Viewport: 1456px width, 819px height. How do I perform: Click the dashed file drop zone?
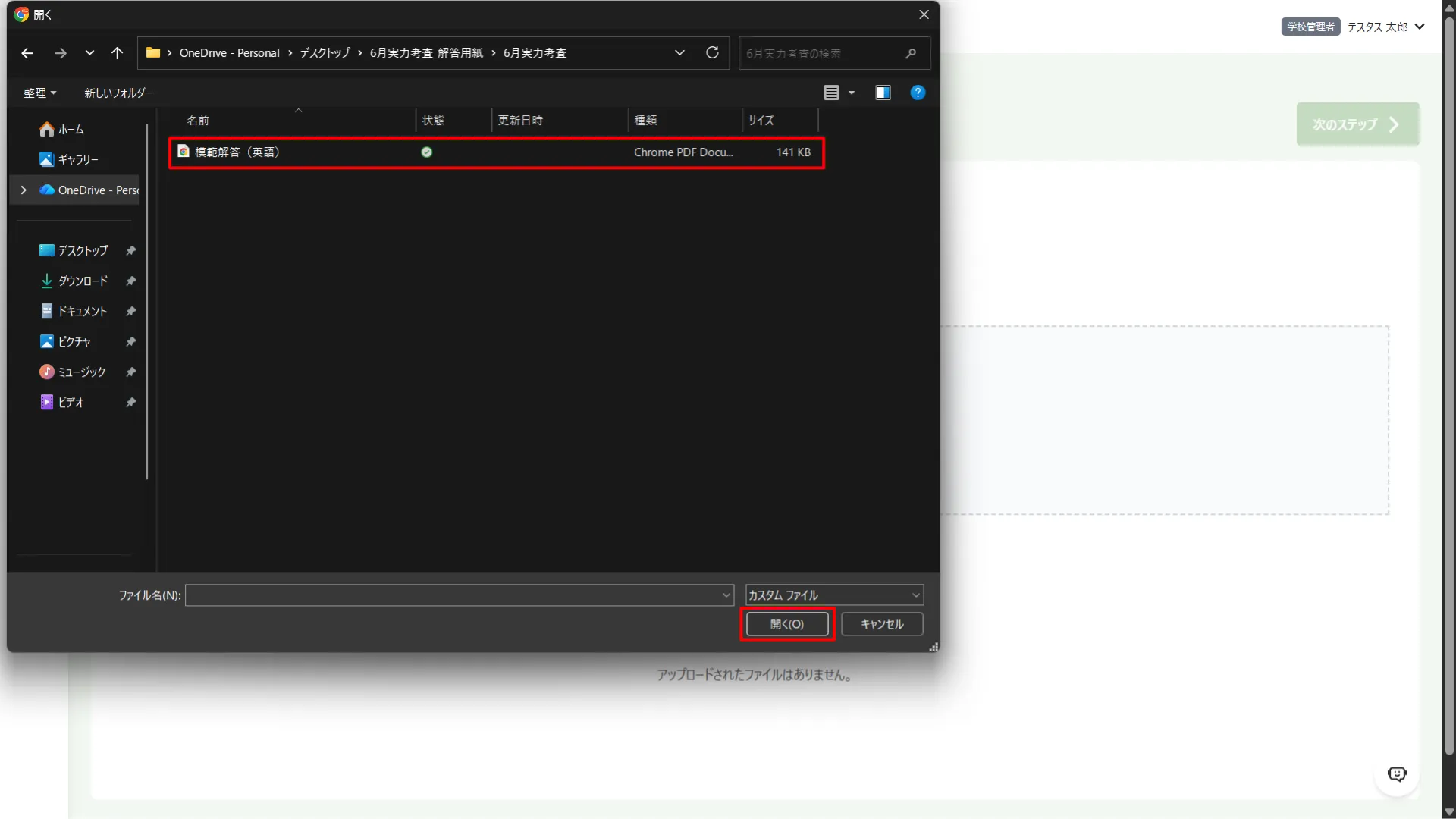pyautogui.click(x=1164, y=421)
